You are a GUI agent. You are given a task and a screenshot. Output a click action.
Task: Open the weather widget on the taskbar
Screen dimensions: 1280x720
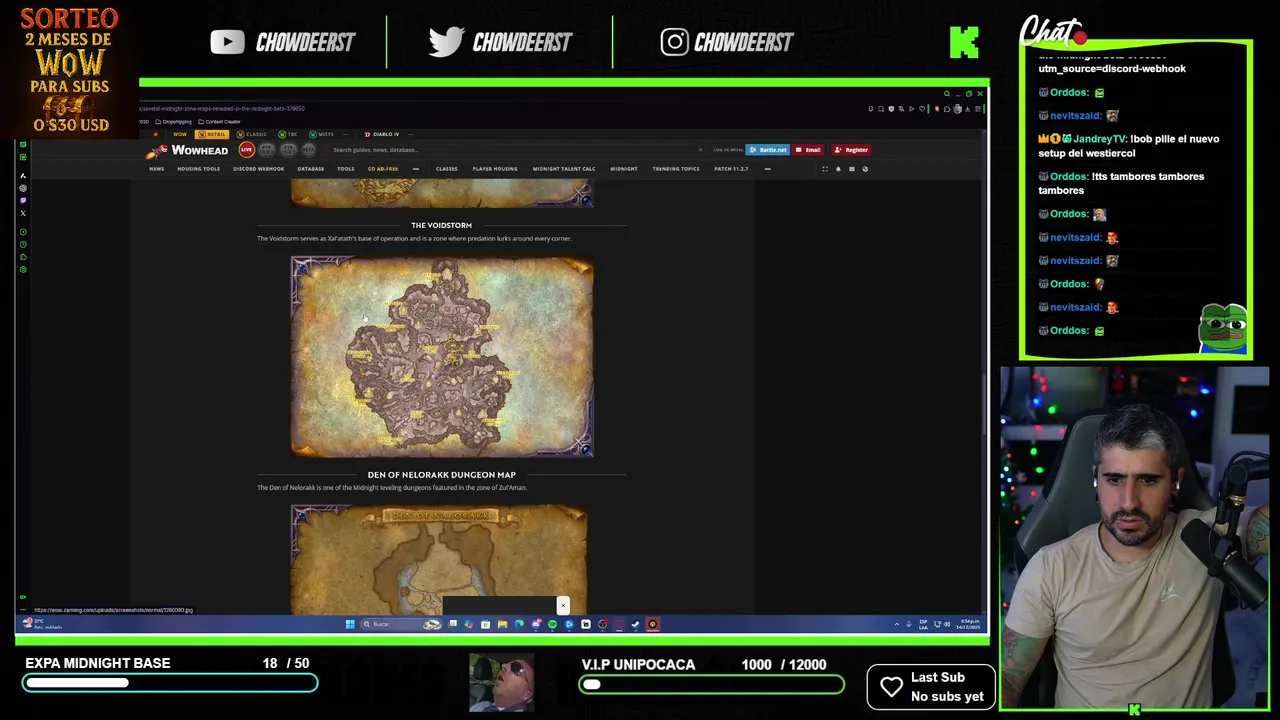coord(43,624)
